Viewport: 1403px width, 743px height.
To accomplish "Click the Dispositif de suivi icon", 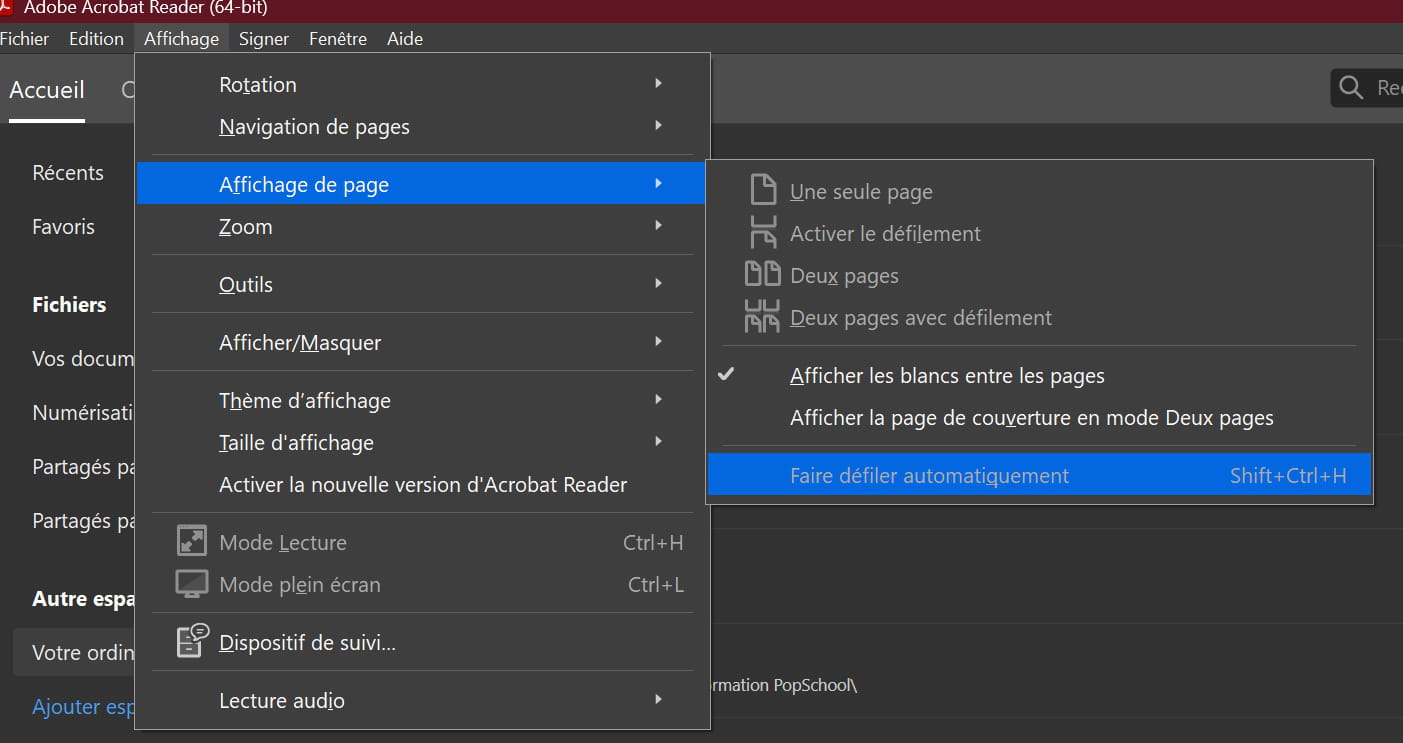I will tap(192, 641).
